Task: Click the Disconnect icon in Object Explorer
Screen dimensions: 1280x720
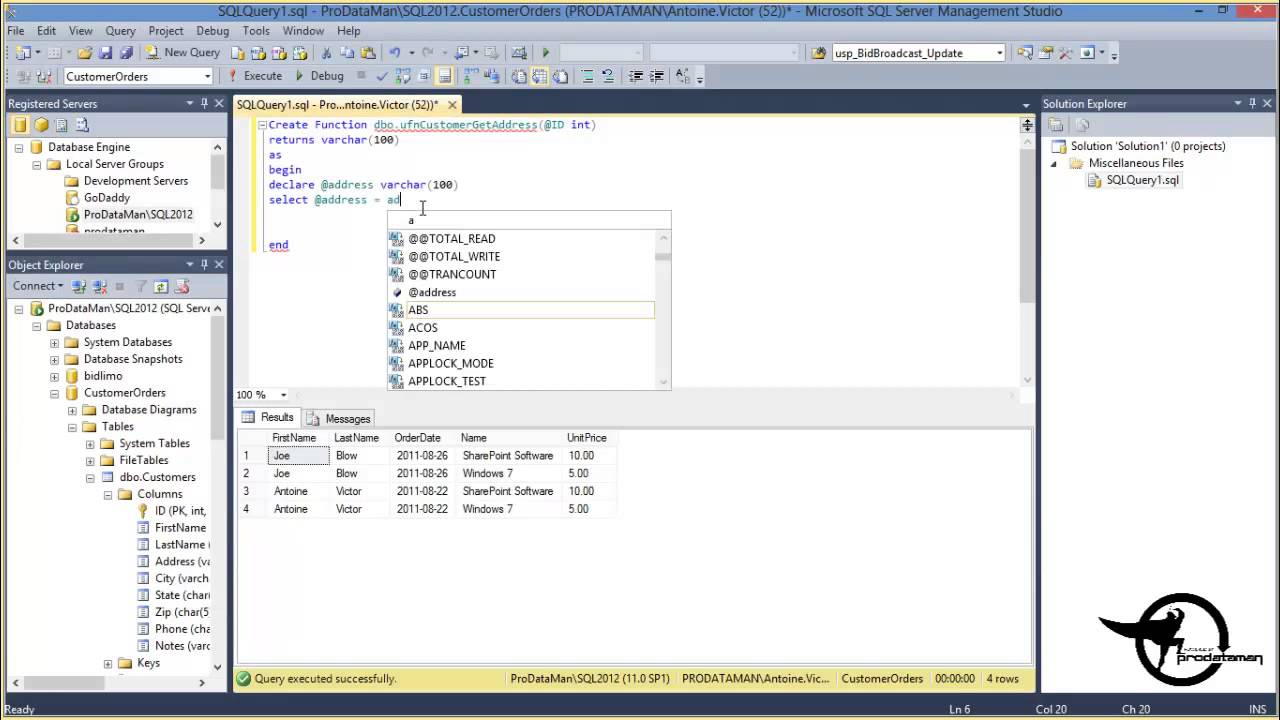Action: tap(100, 286)
